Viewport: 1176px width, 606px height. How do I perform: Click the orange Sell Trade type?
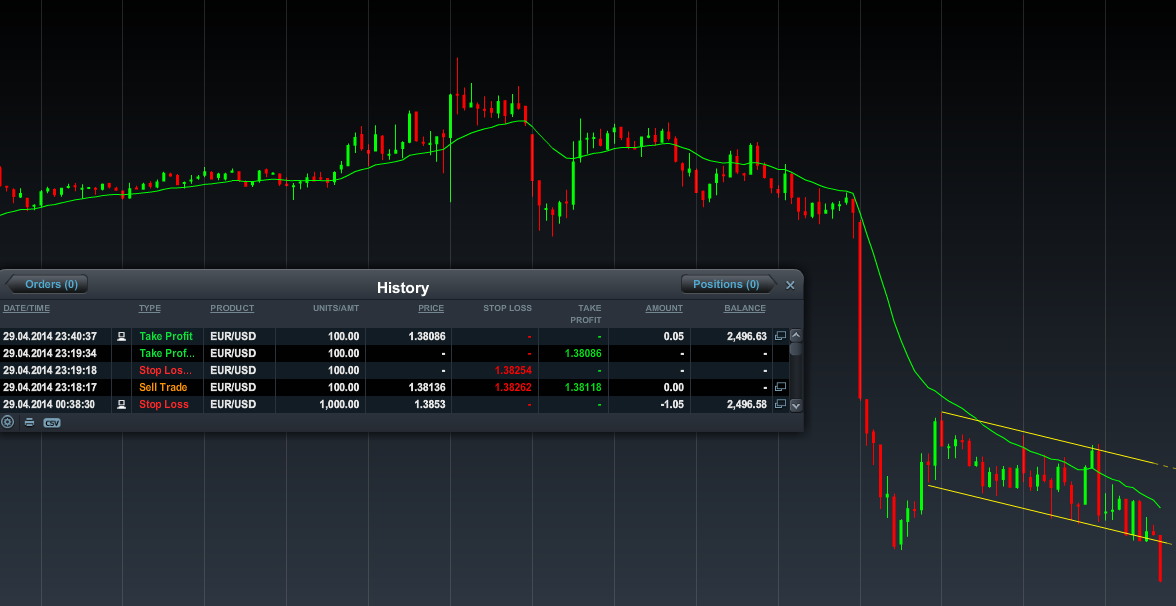click(163, 387)
